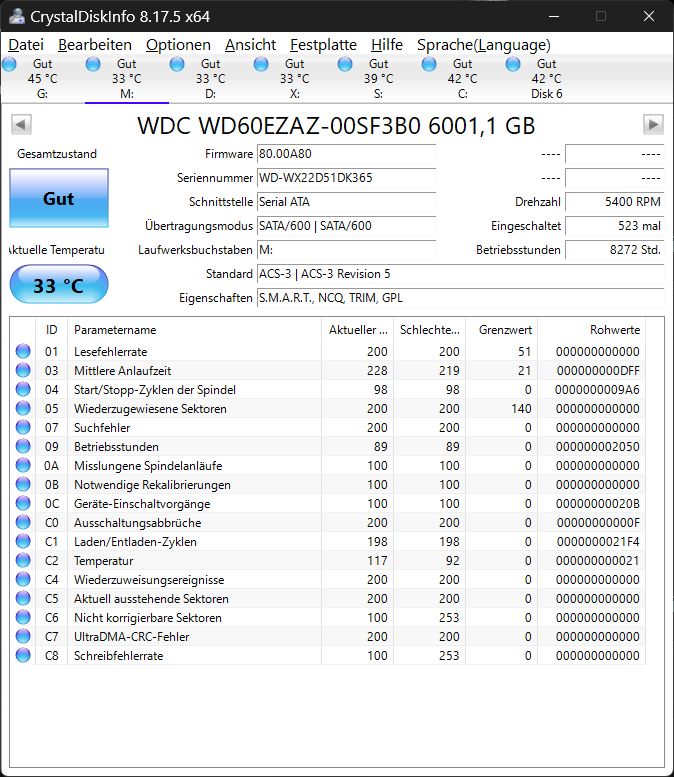This screenshot has height=777, width=674.
Task: Select the C: drive tab
Action: pos(462,79)
